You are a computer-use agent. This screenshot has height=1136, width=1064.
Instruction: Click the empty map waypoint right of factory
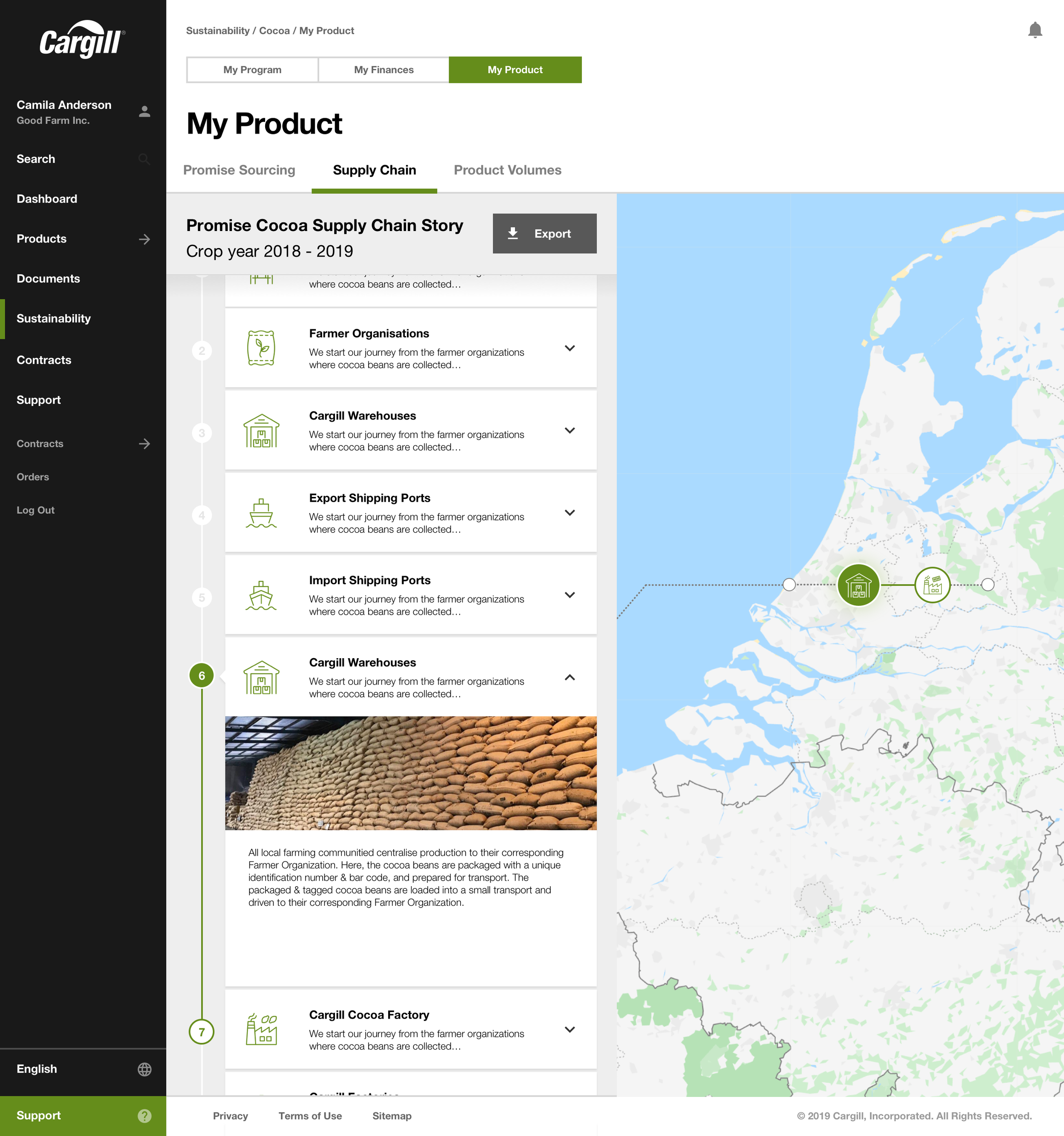988,585
